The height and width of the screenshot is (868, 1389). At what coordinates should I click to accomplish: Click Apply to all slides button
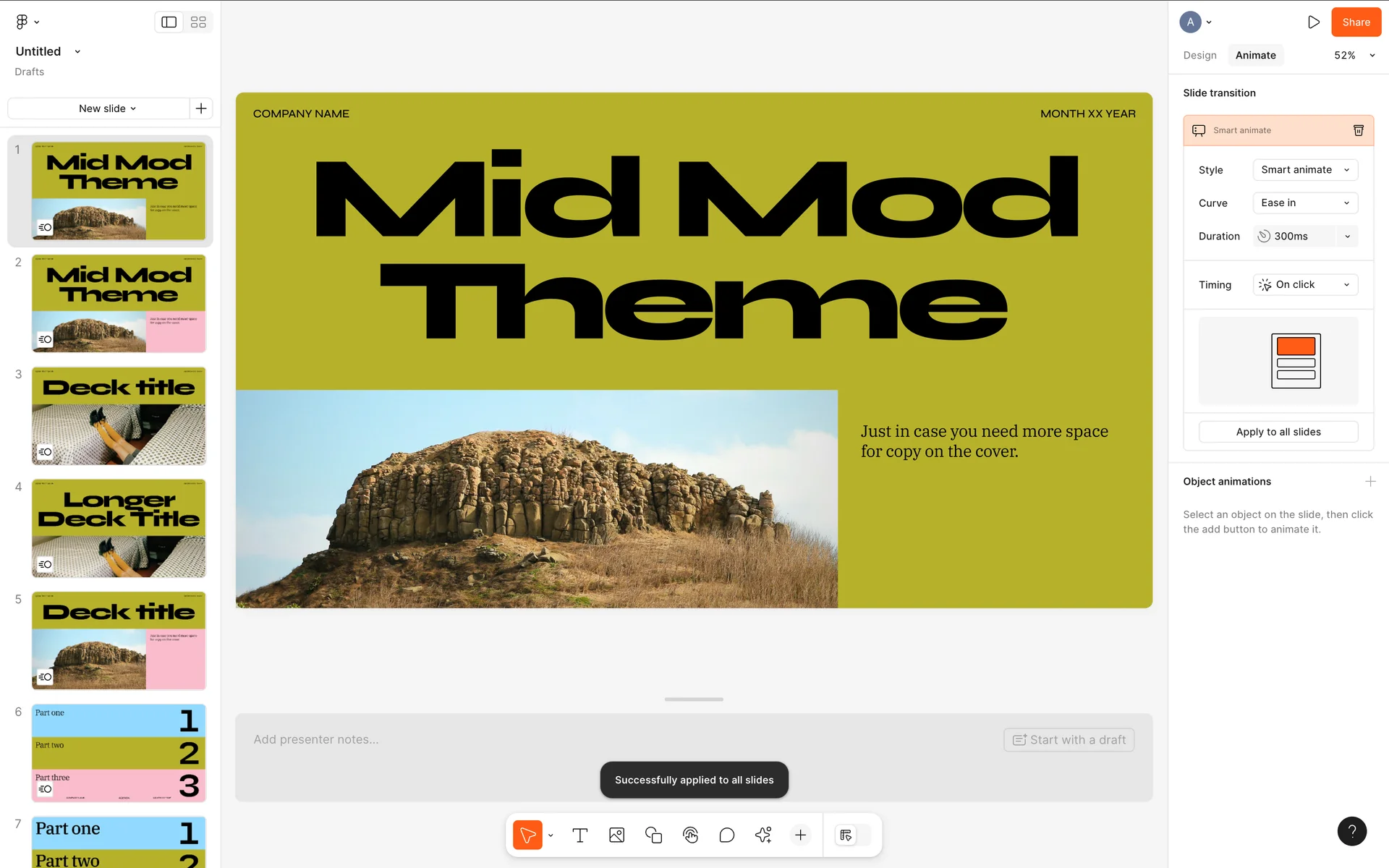pos(1278,432)
